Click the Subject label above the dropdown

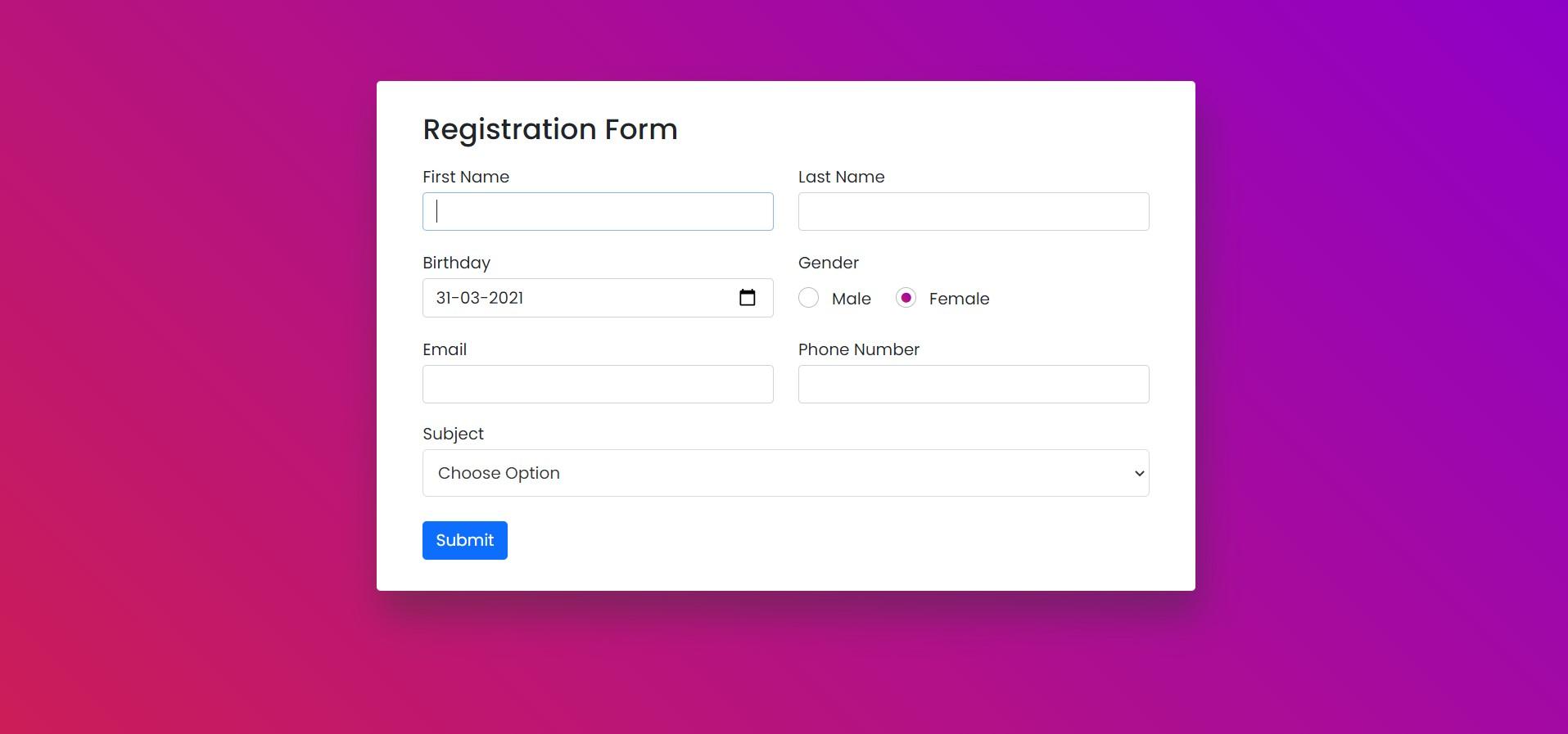453,434
